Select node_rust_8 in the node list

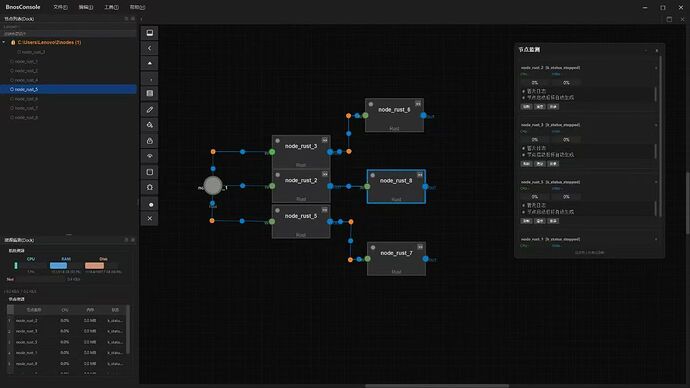[68, 117]
